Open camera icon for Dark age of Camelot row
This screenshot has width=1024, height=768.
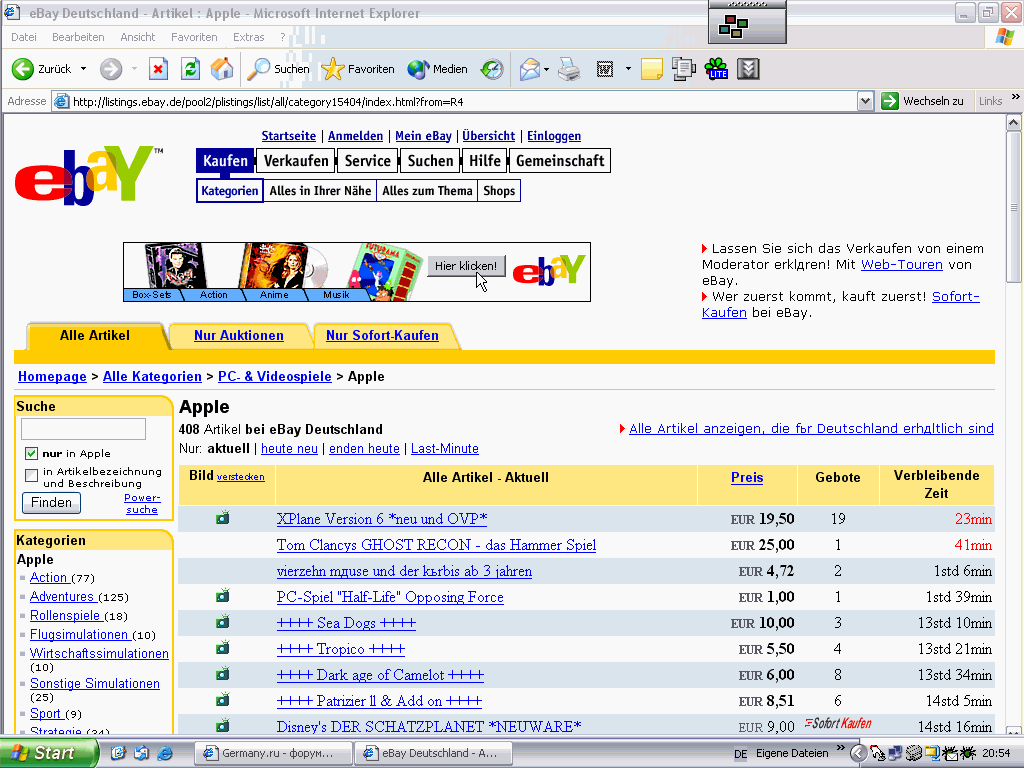[223, 673]
